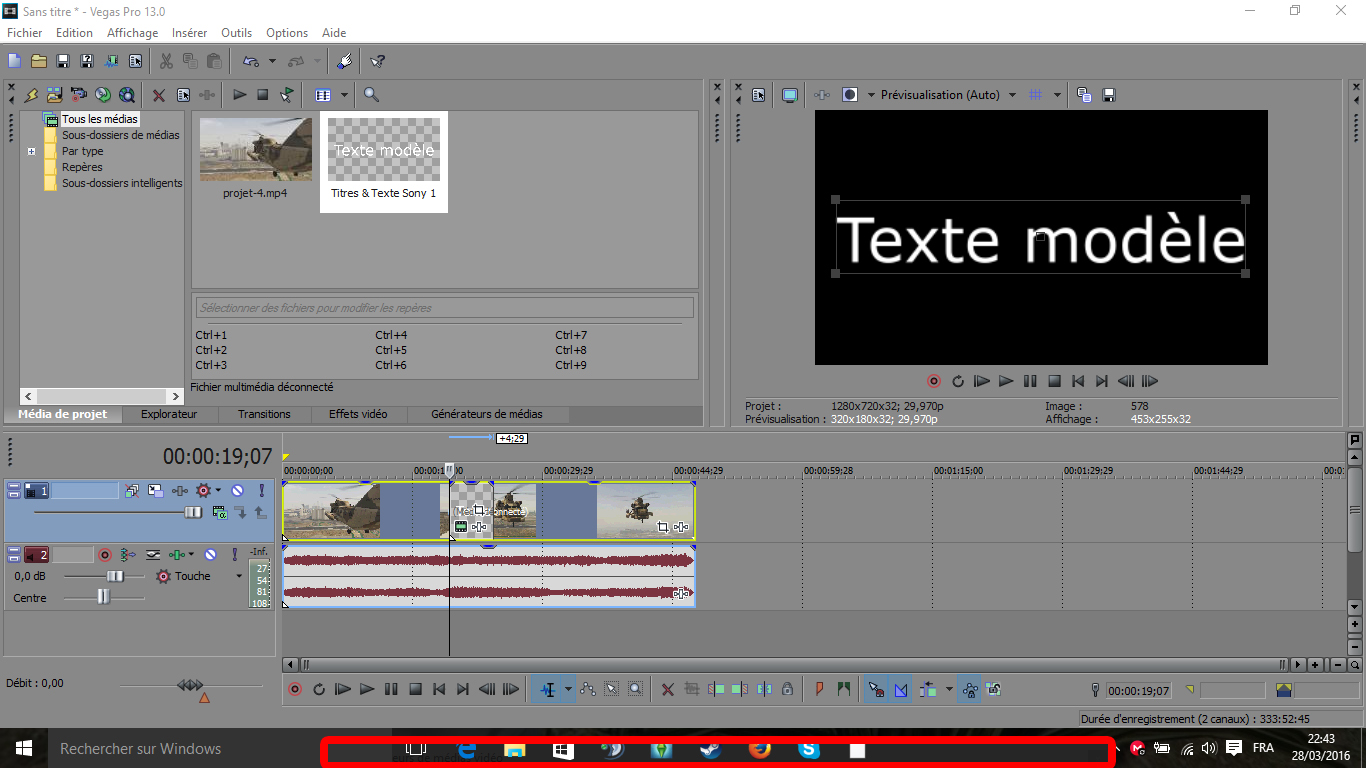Open the undo history dropdown arrow
This screenshot has height=768, width=1366.
[272, 61]
